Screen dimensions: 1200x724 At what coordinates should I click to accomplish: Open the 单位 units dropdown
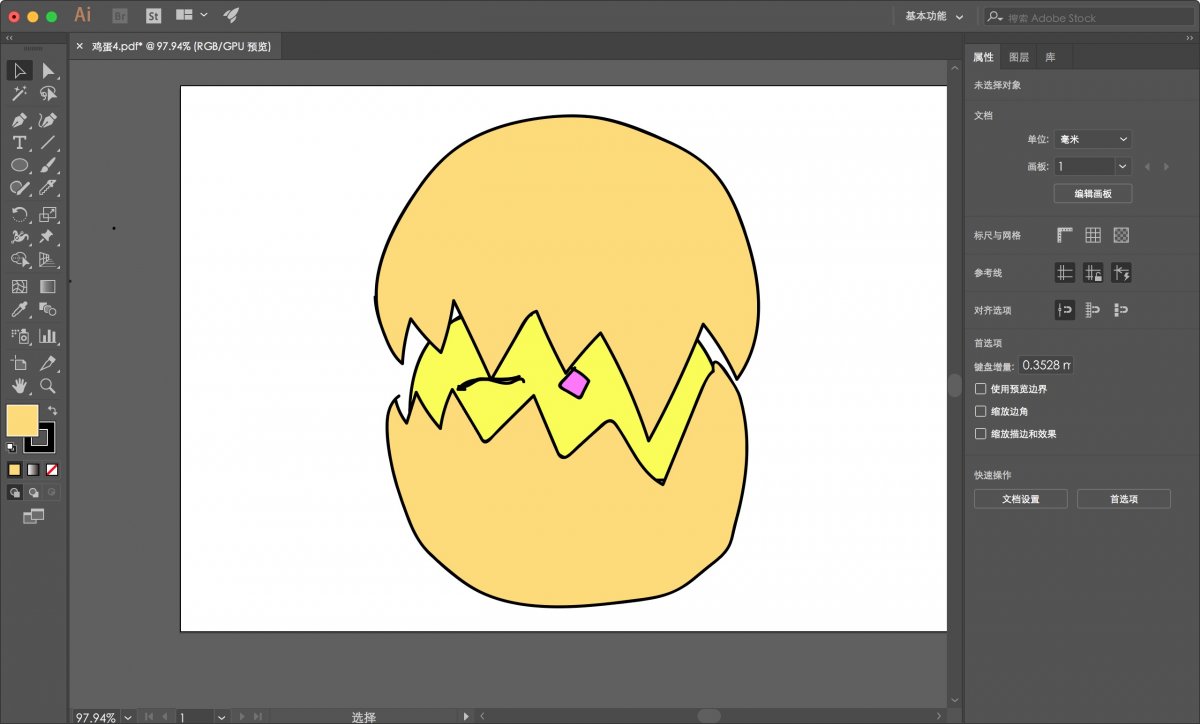point(1092,139)
